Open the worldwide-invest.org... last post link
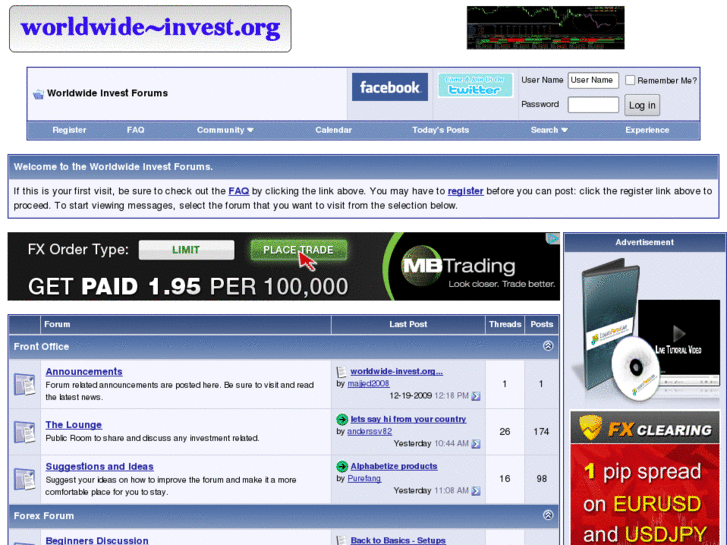This screenshot has height=545, width=727. click(x=396, y=372)
